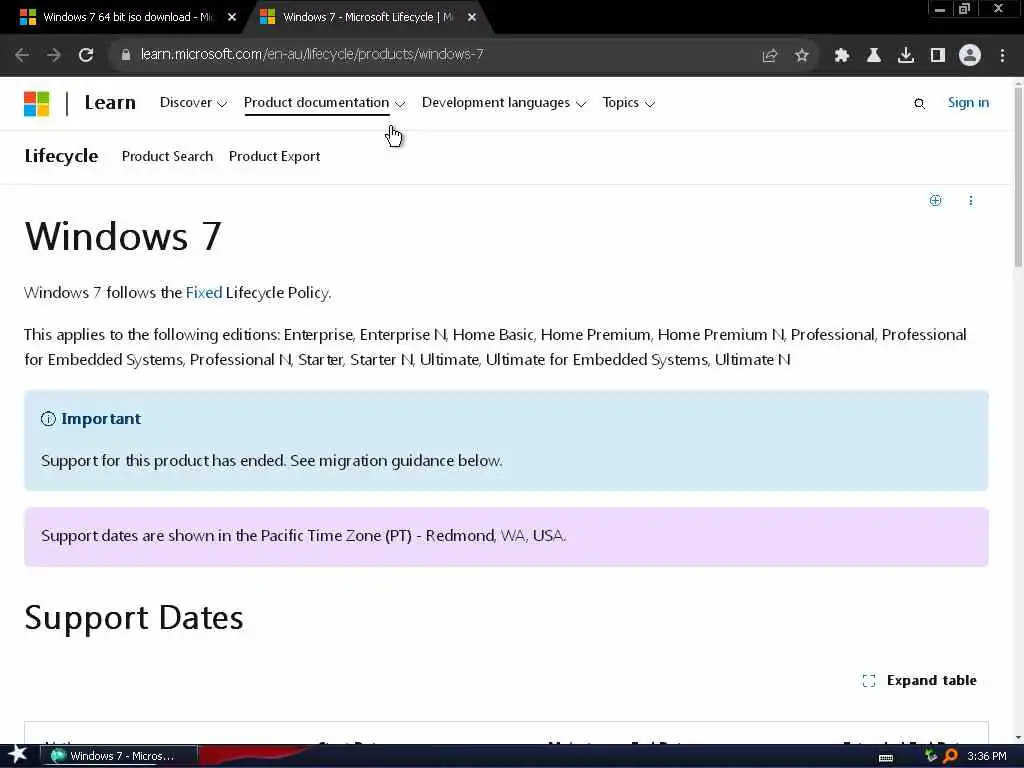Close the Windows 7 64 bit iso tab
The height and width of the screenshot is (768, 1024).
tap(232, 18)
